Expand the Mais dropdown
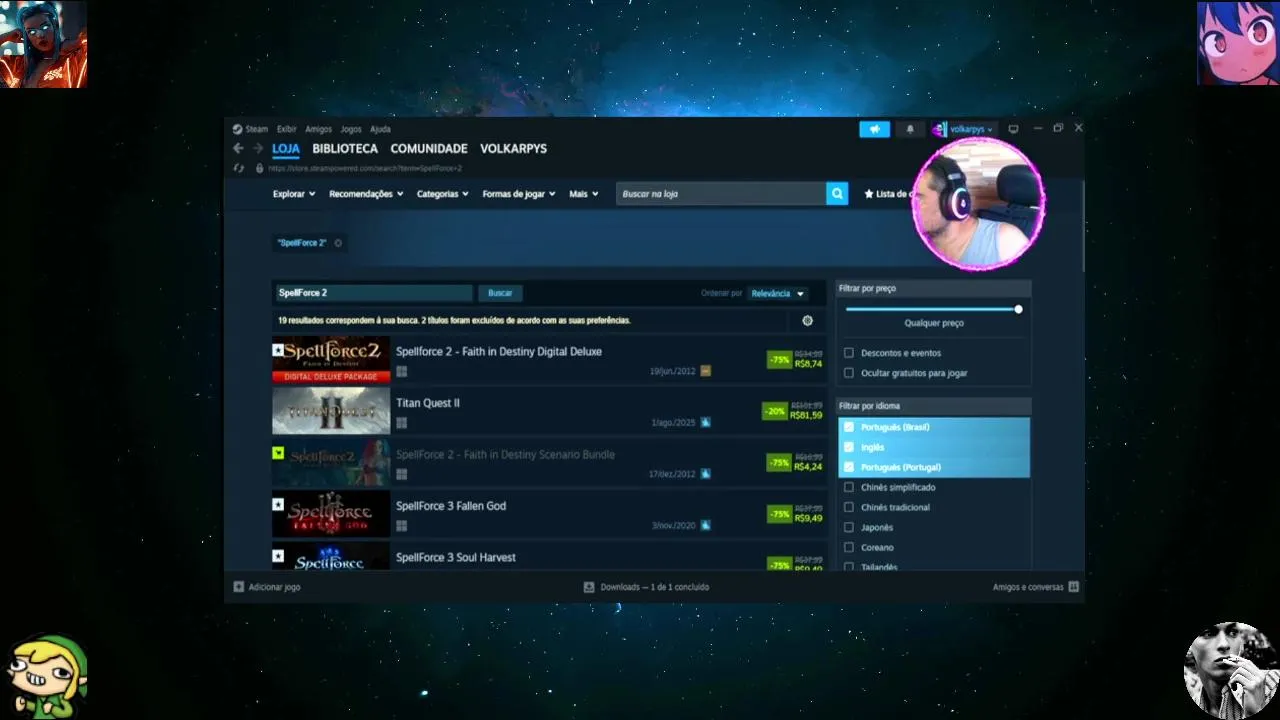This screenshot has width=1280, height=720. (x=584, y=194)
